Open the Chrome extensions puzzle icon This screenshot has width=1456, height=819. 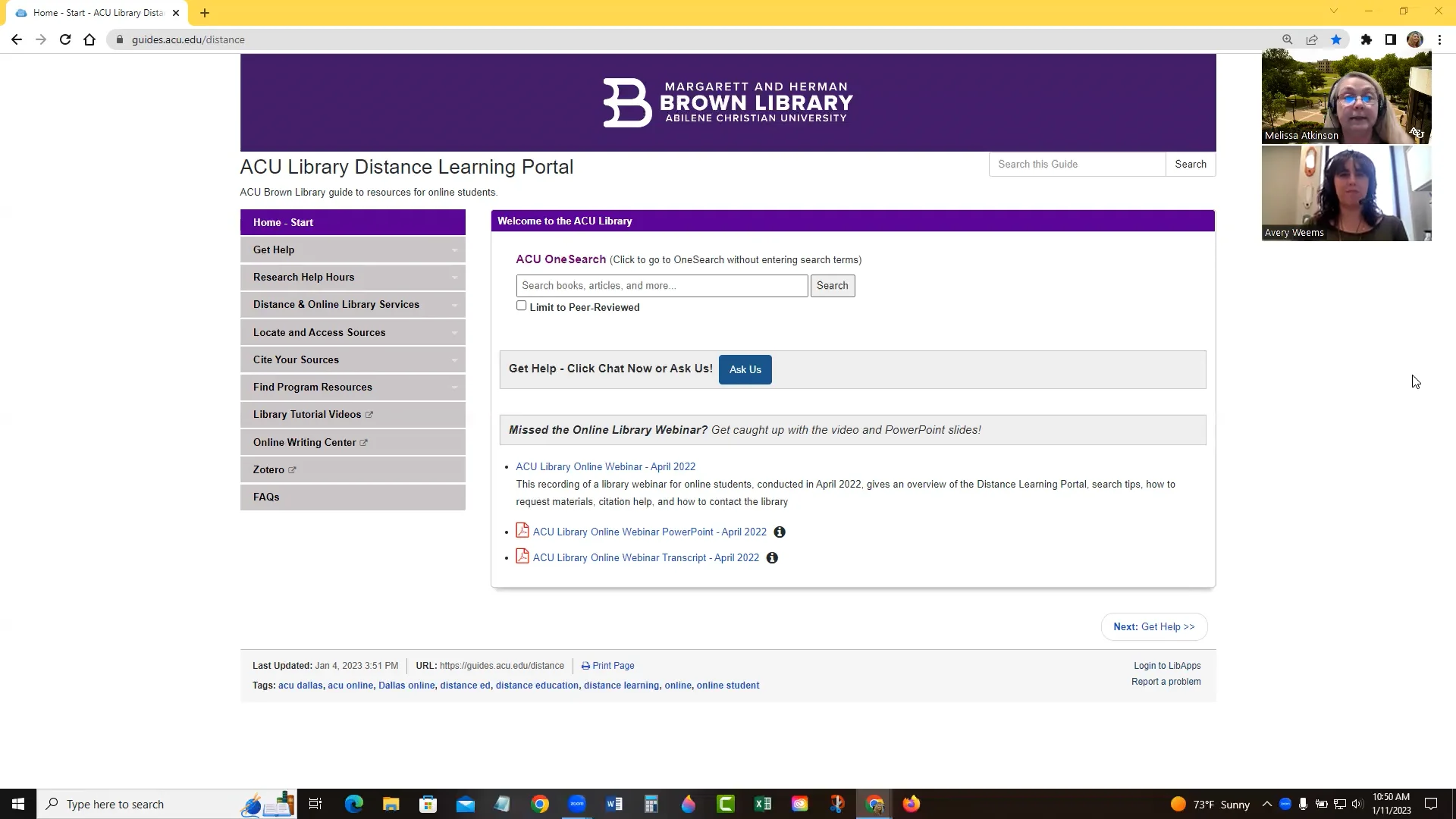(1366, 39)
